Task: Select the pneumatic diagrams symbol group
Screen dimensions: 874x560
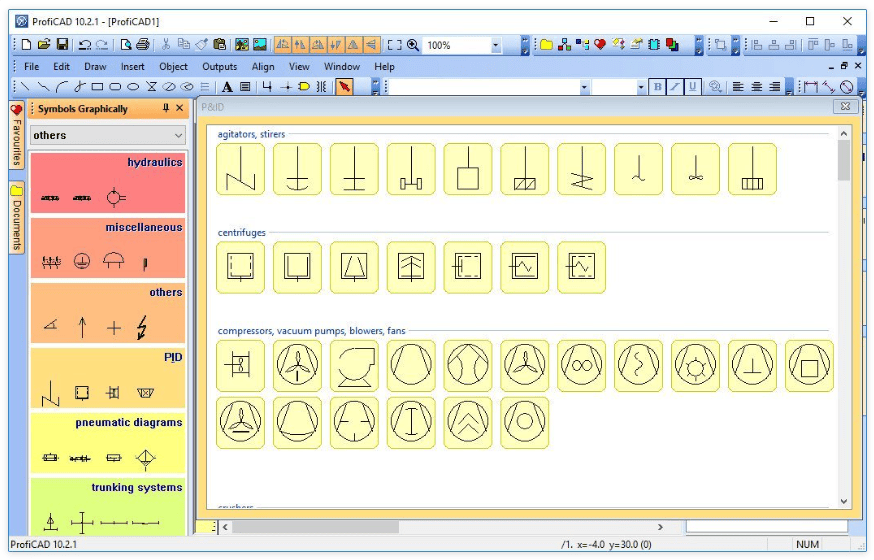Action: tap(108, 444)
